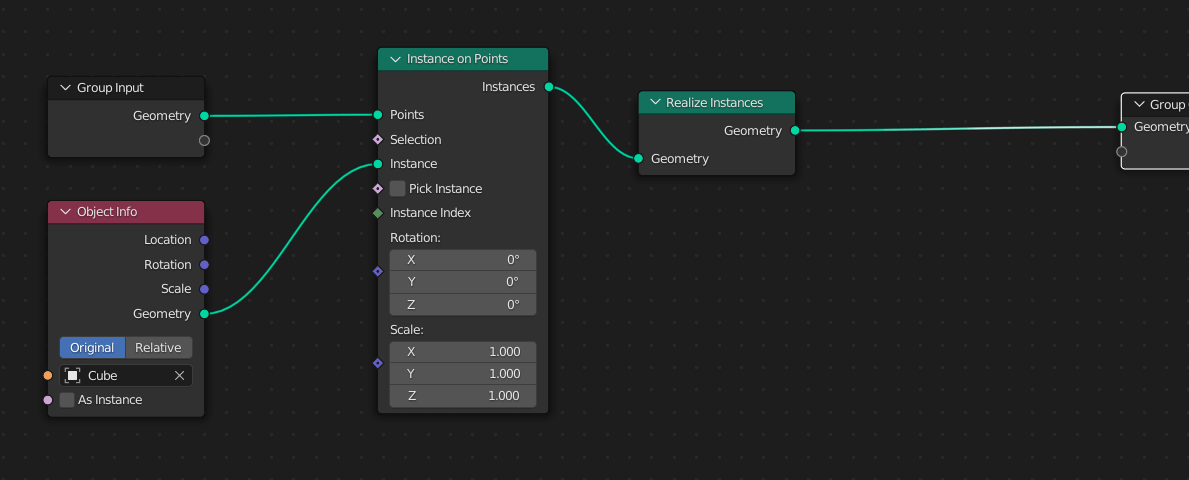The height and width of the screenshot is (480, 1189).
Task: Collapse the Group Input node chevron
Action: pos(65,88)
